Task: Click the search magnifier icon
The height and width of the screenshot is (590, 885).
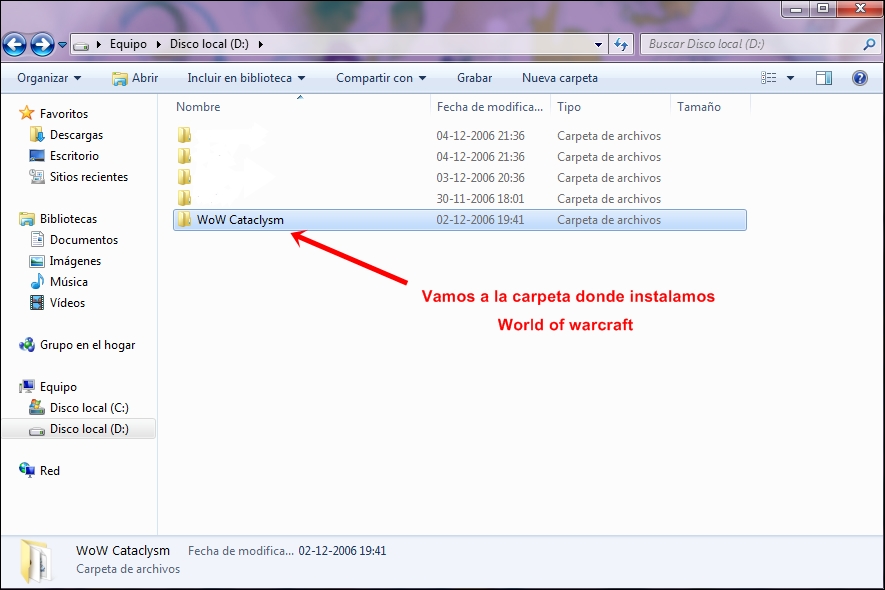Action: [870, 44]
